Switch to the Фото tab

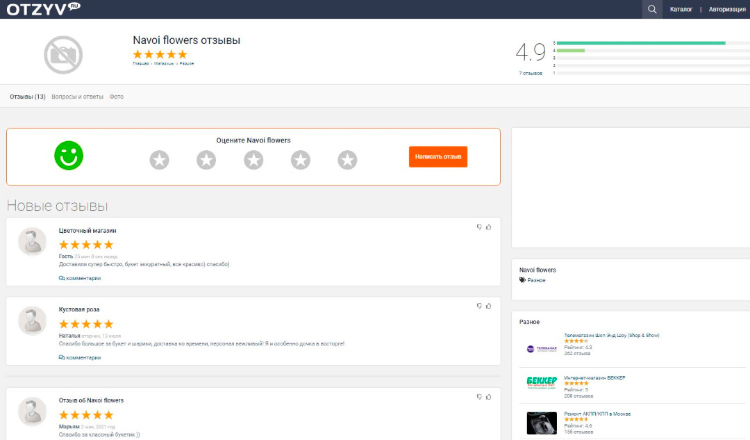coord(117,97)
